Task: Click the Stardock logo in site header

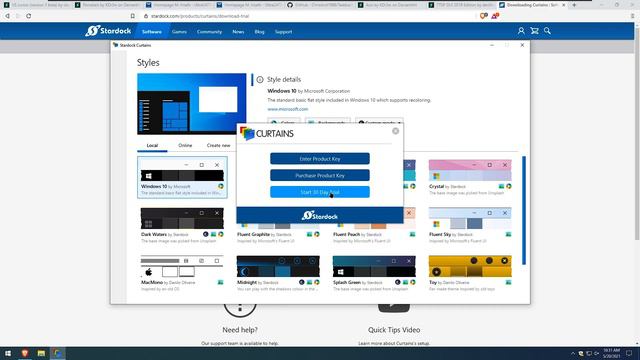Action: click(108, 31)
